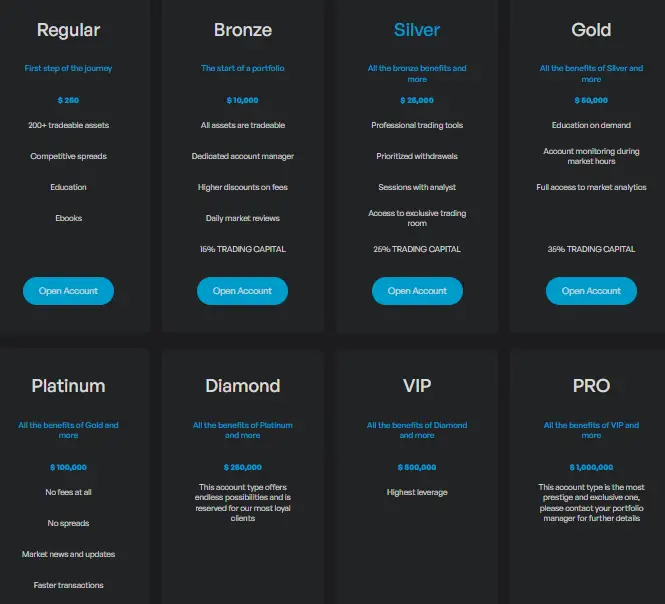Click 'No fees at all' in Platinum

click(x=68, y=492)
